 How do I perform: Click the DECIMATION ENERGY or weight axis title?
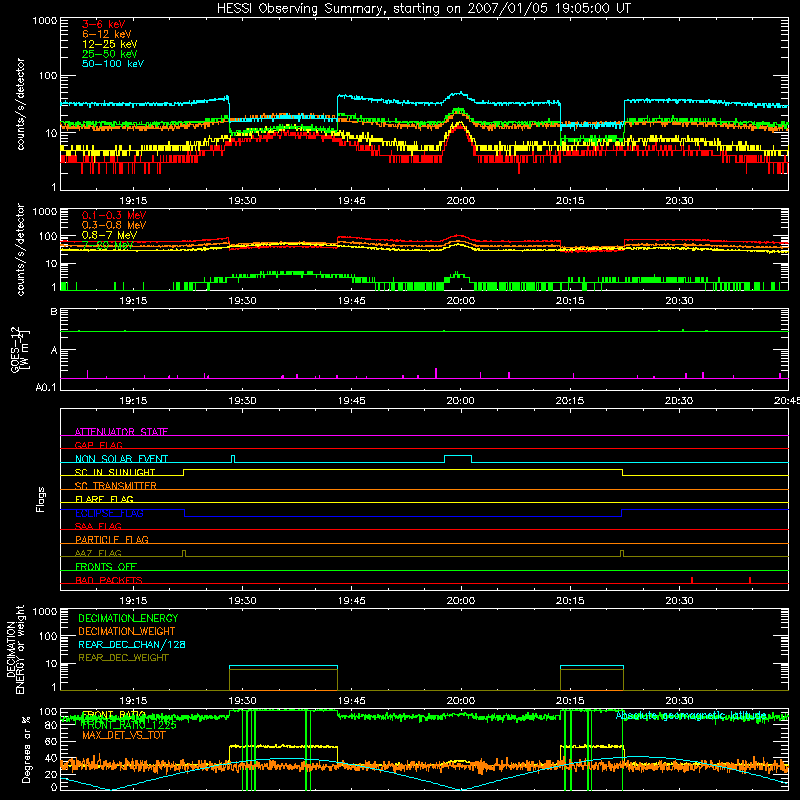(15, 649)
